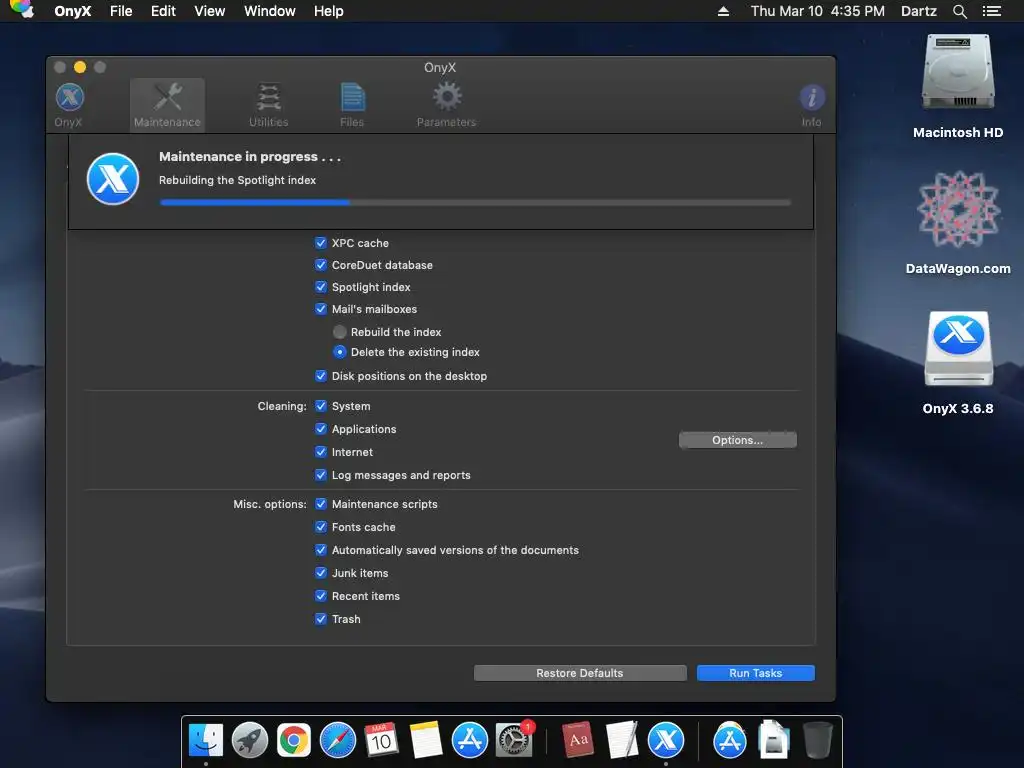Click the Run Tasks button

(x=756, y=673)
